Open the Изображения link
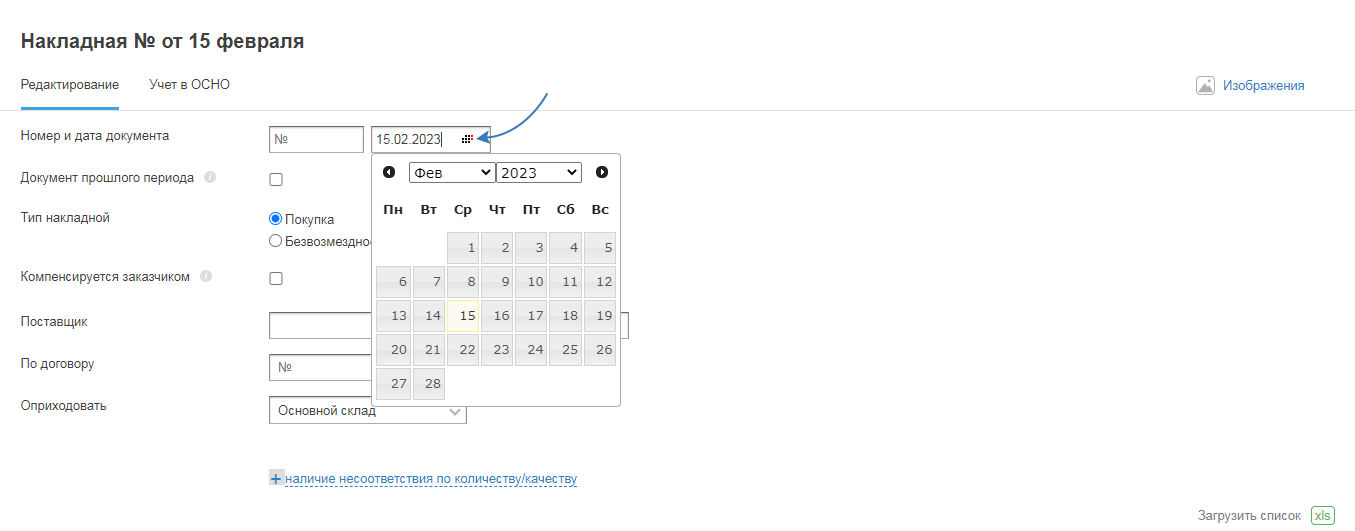This screenshot has width=1355, height=531. point(1263,85)
